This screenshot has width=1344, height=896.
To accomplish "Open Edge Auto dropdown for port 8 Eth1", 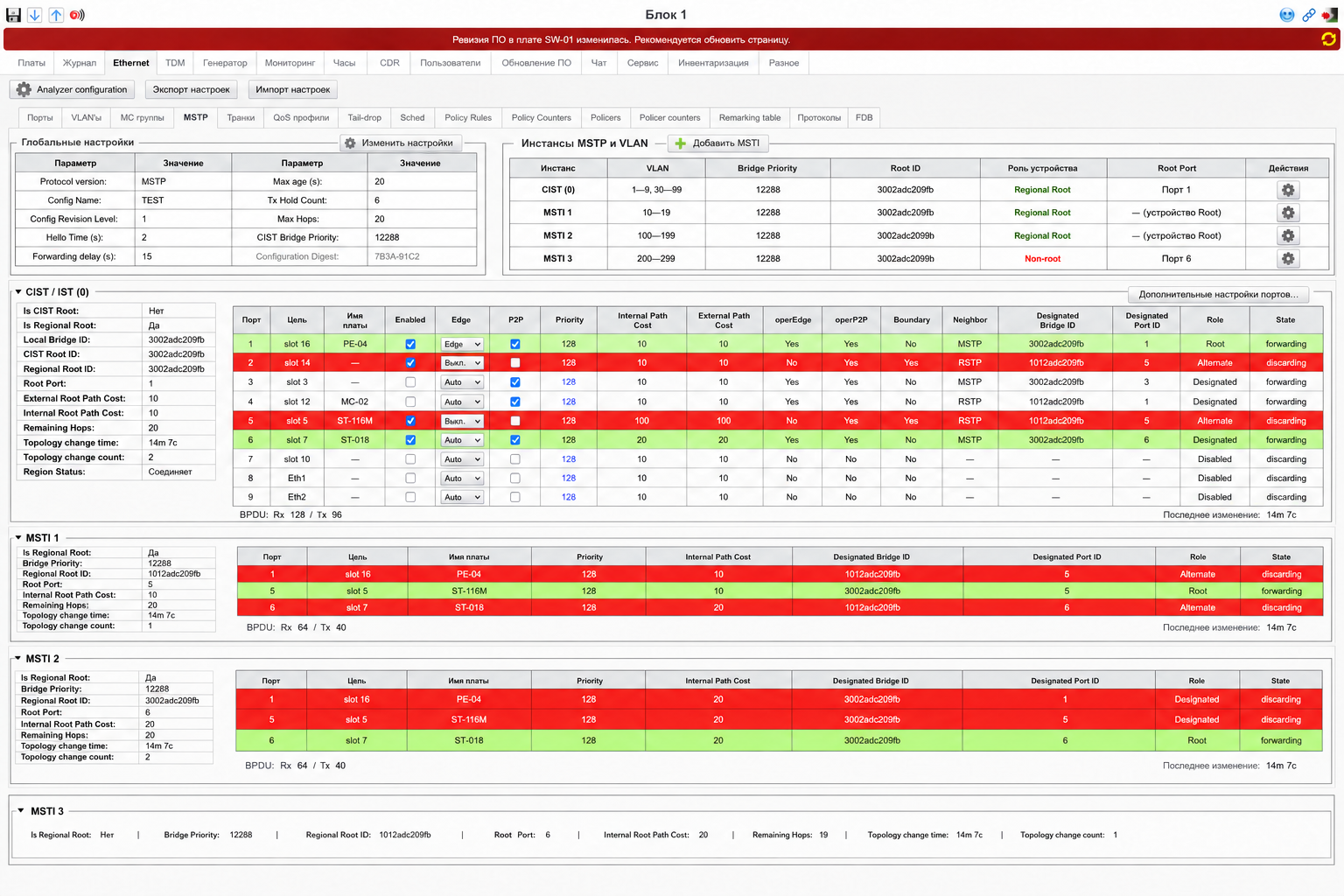I will point(462,478).
